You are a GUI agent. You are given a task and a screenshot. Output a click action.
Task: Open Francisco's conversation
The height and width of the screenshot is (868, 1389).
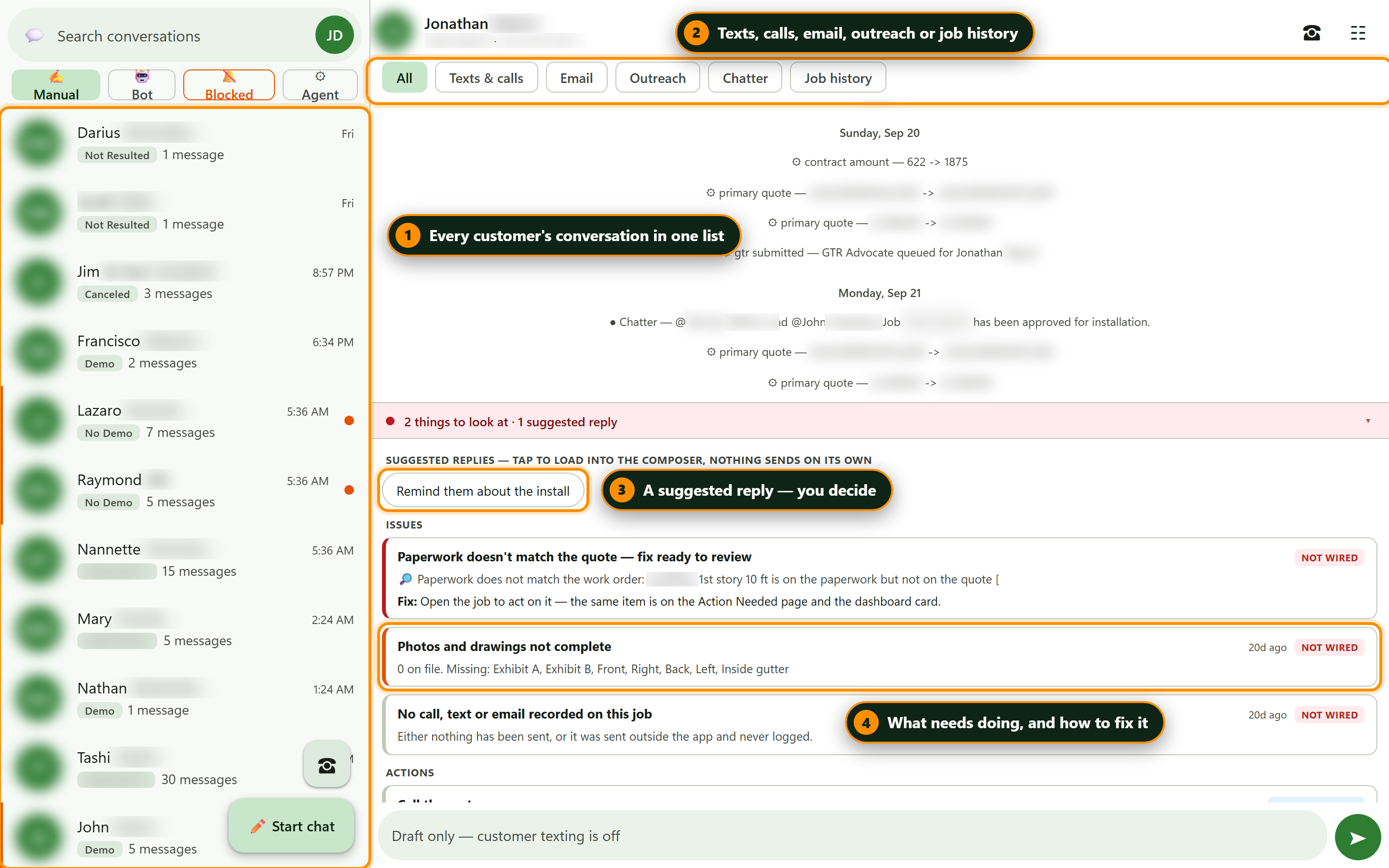(x=185, y=352)
